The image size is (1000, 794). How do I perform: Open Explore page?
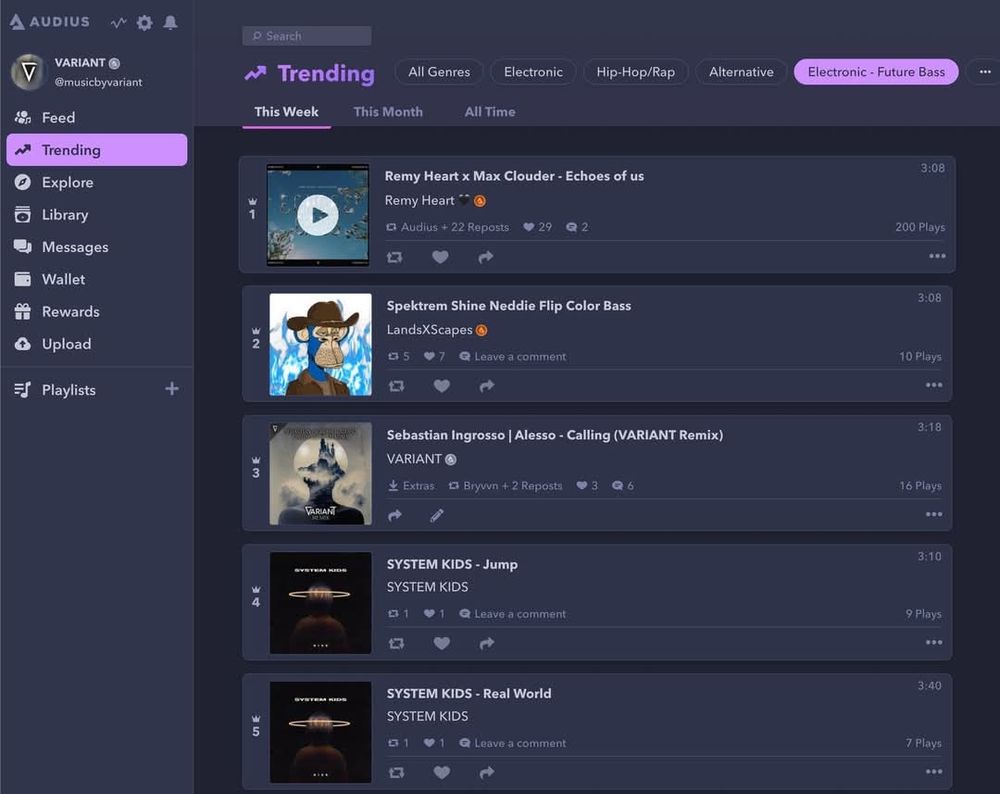97,182
